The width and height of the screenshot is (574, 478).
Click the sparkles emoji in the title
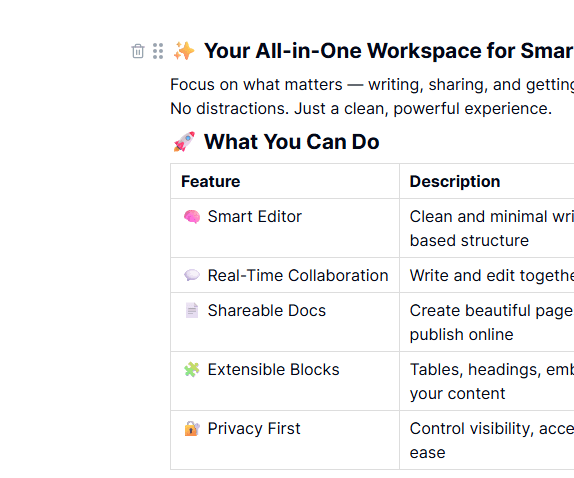point(184,51)
